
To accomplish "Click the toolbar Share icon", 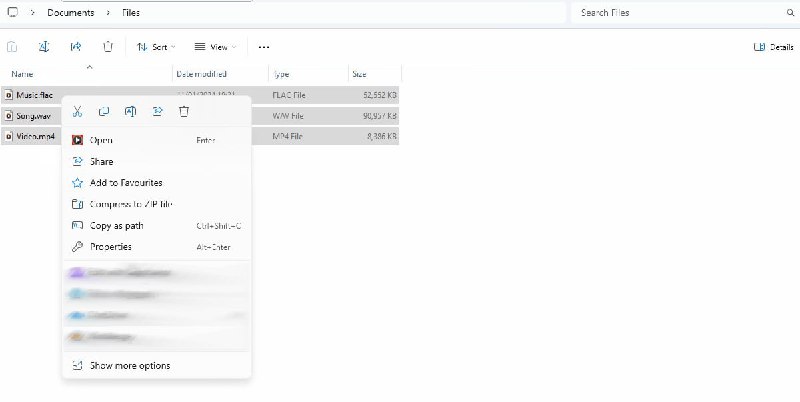I will click(76, 47).
